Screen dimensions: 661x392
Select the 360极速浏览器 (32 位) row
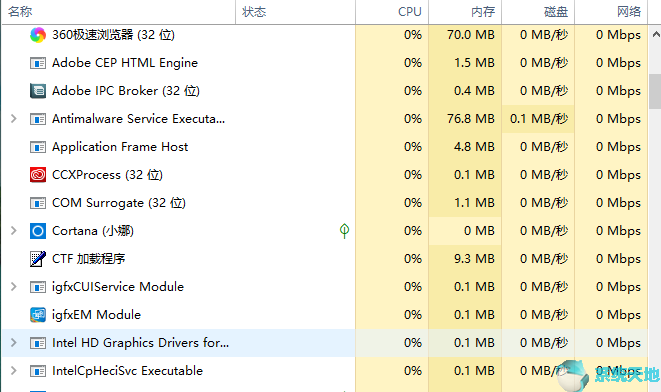(x=325, y=35)
